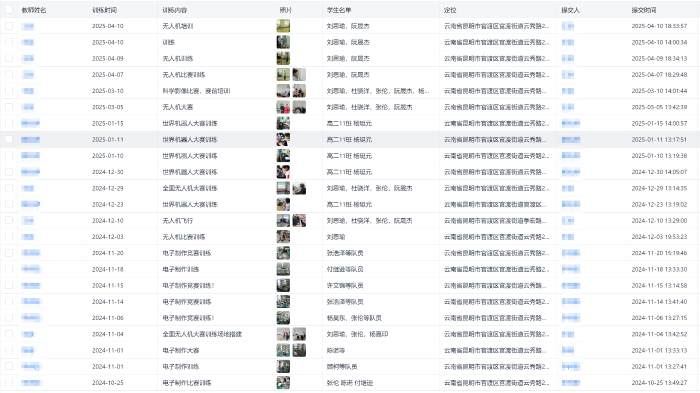Viewport: 700px width, 393px height.
Task: Click the training date 2024-11-18
Action: pyautogui.click(x=108, y=269)
